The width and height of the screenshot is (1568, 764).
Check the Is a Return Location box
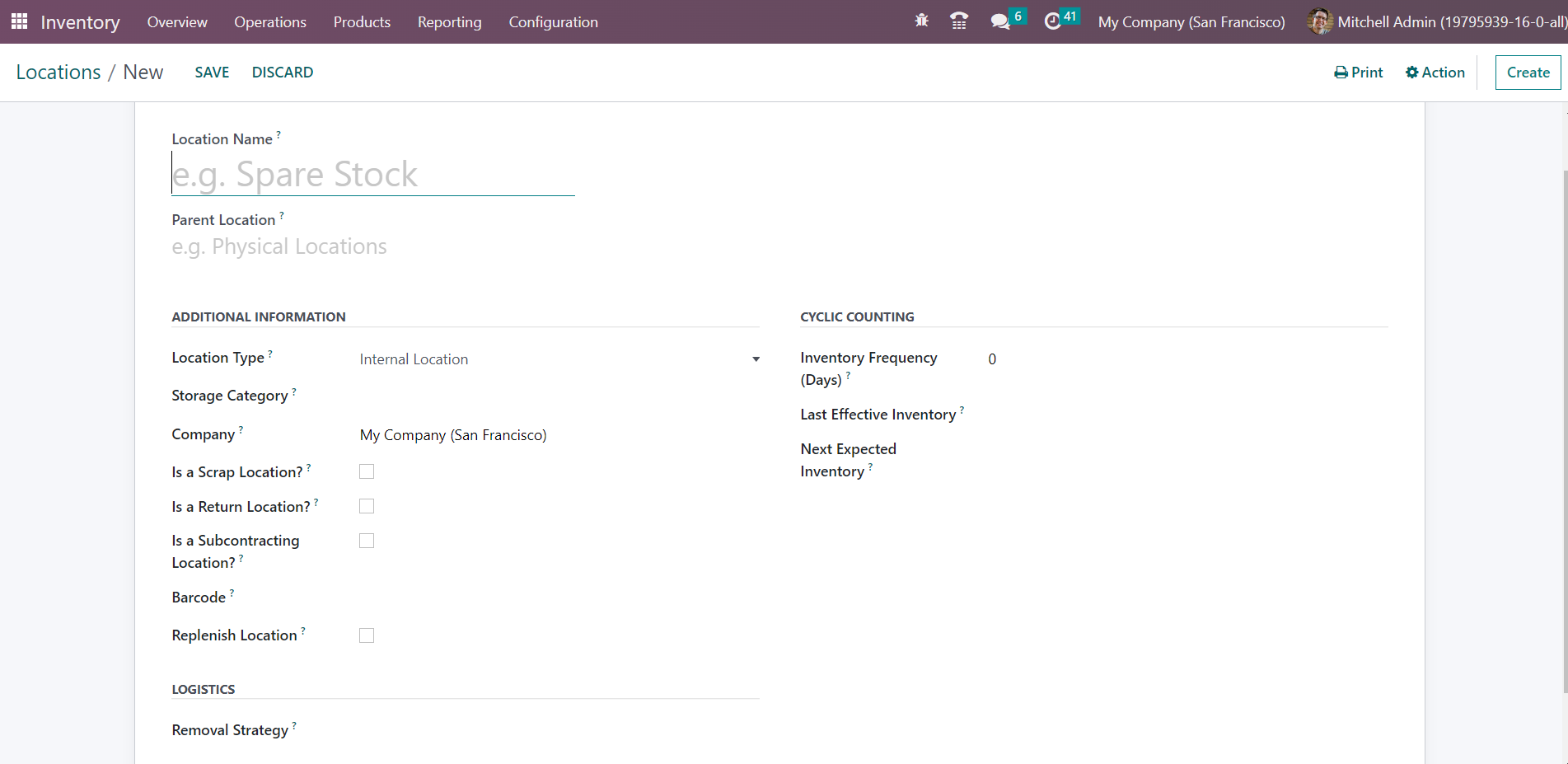pyautogui.click(x=367, y=506)
